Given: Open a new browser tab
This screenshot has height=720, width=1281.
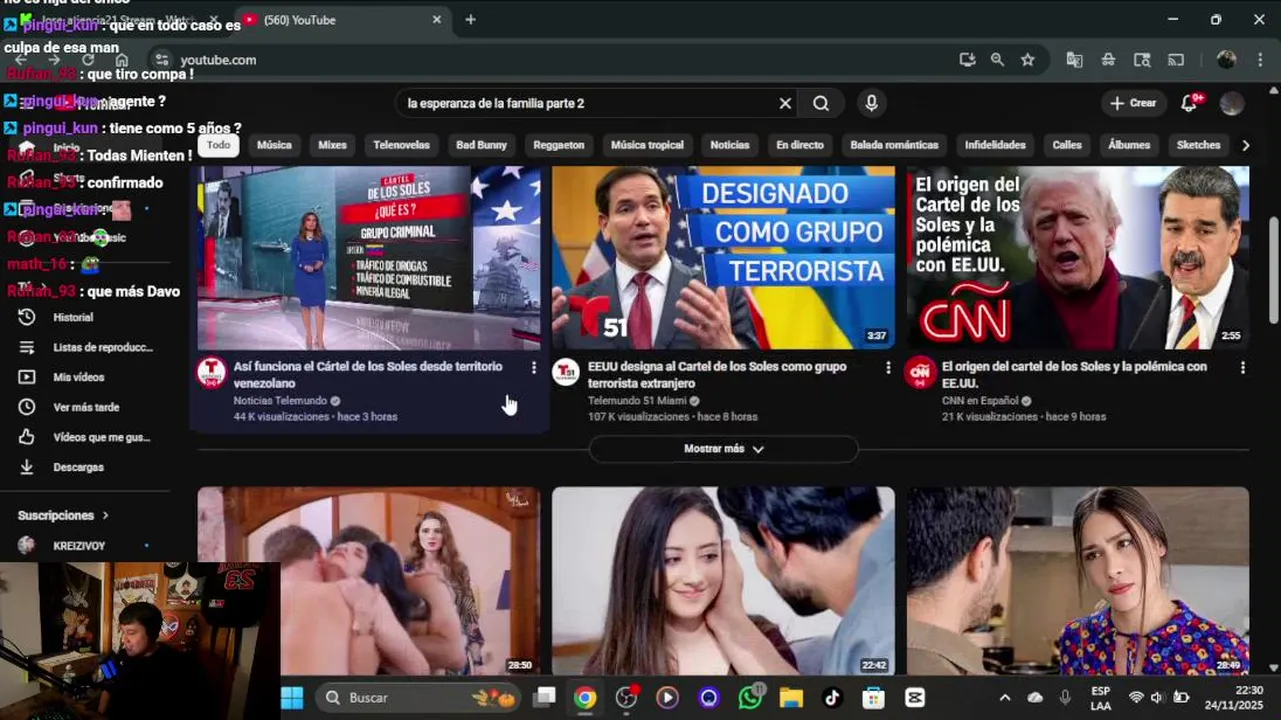Looking at the screenshot, I should click(x=470, y=20).
